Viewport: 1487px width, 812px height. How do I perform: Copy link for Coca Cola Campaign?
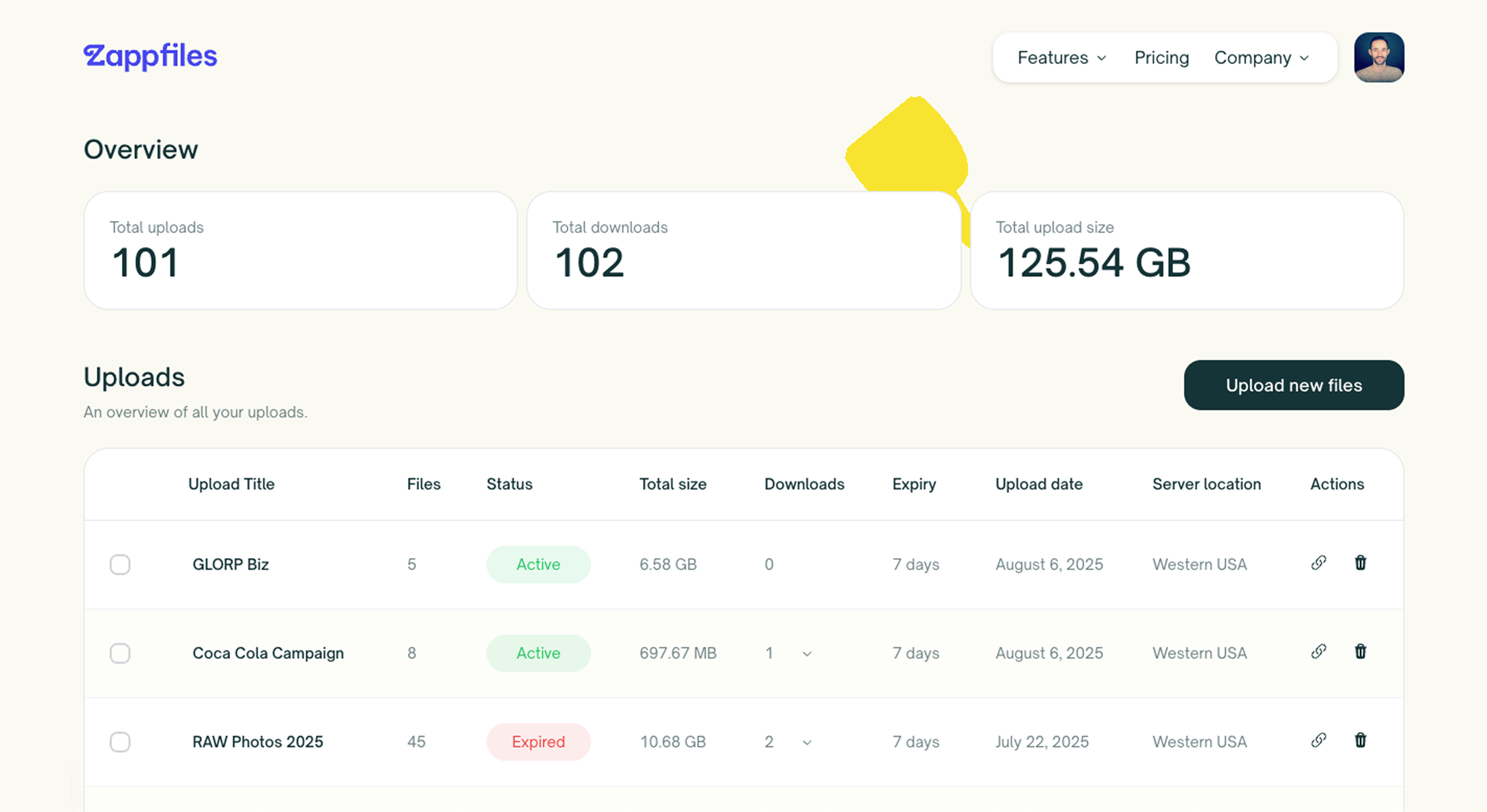point(1318,652)
